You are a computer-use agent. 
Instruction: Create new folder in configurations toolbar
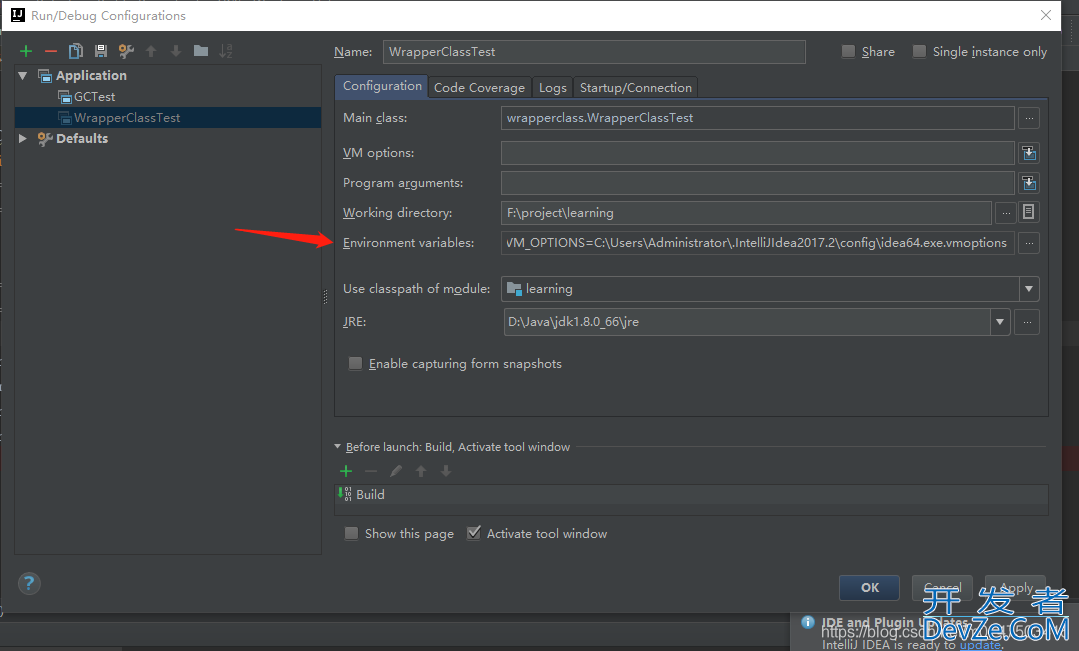coord(201,51)
